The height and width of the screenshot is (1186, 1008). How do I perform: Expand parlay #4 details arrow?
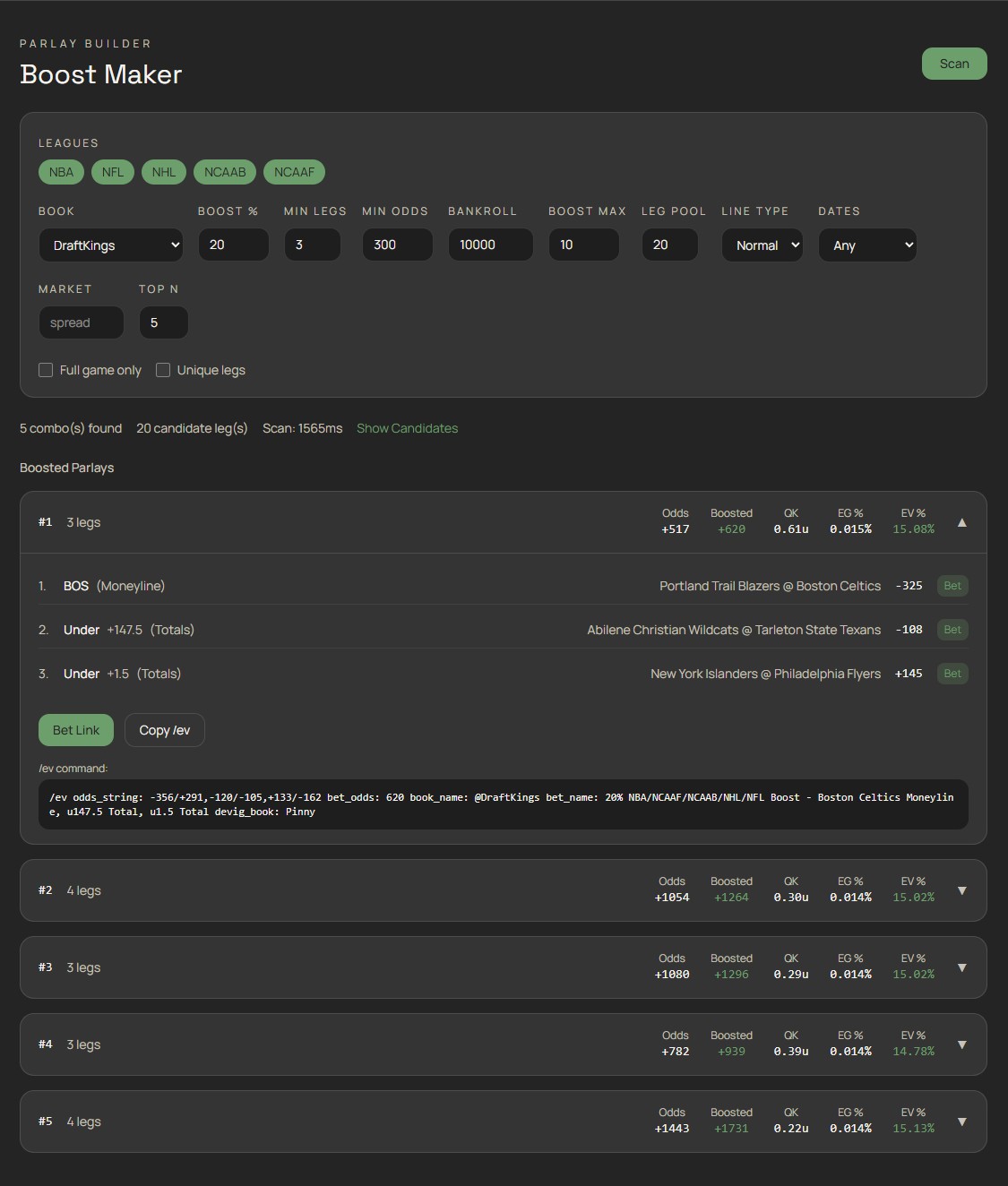click(961, 1044)
